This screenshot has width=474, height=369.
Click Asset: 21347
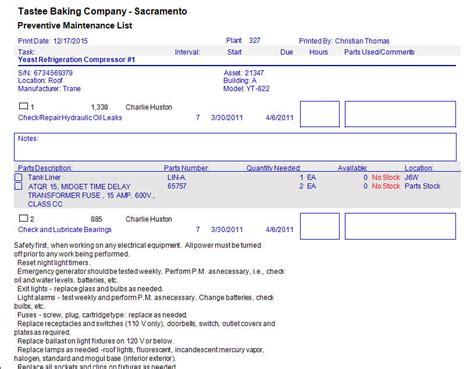[244, 73]
